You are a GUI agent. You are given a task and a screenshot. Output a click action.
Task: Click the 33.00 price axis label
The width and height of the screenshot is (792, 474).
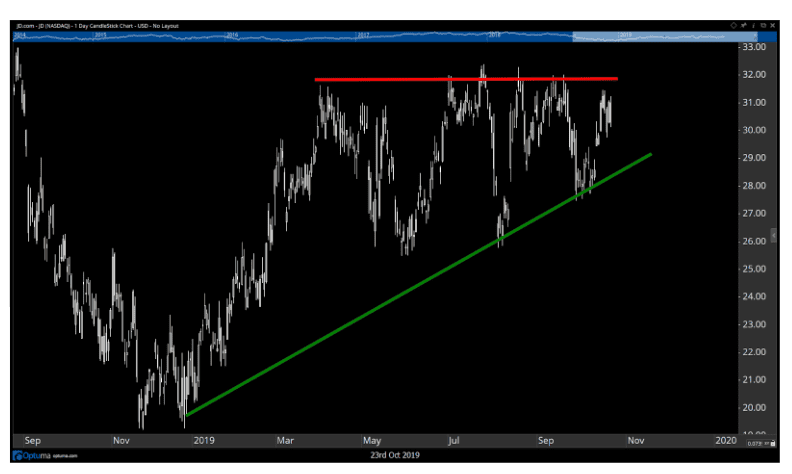coord(754,47)
